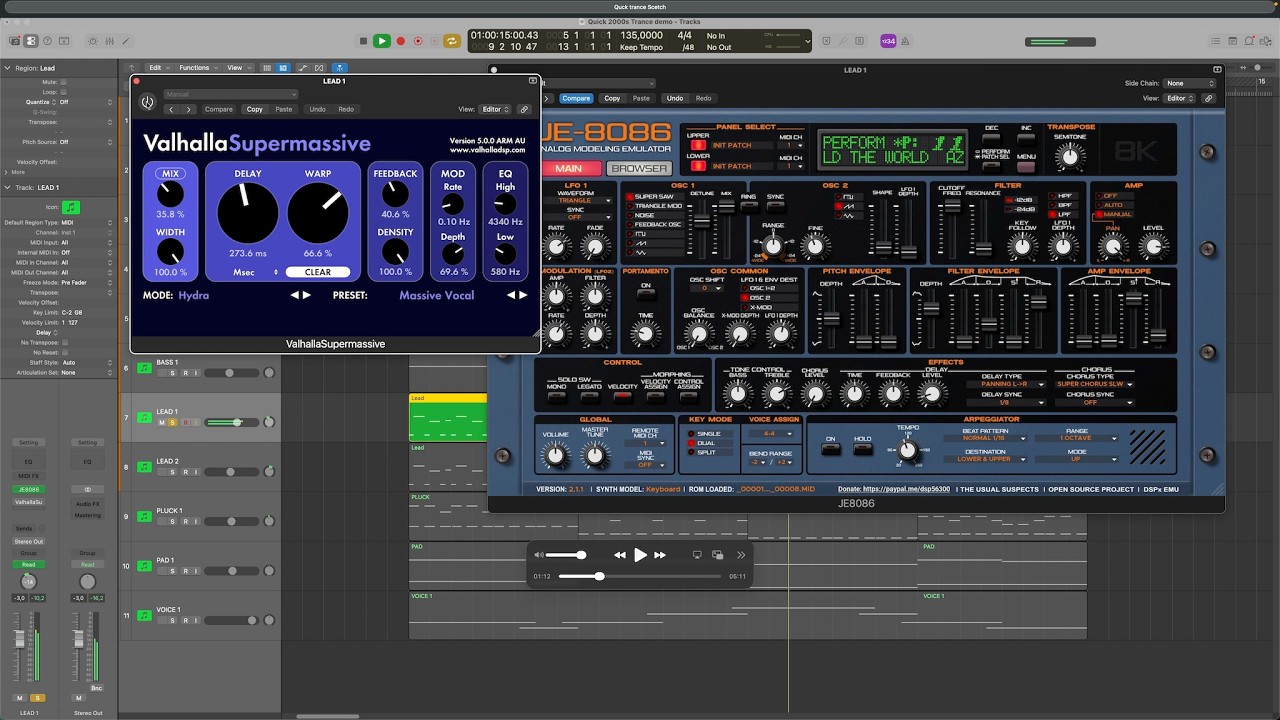Click the Stop transport button
Screen dimensions: 1280x720
pos(363,41)
